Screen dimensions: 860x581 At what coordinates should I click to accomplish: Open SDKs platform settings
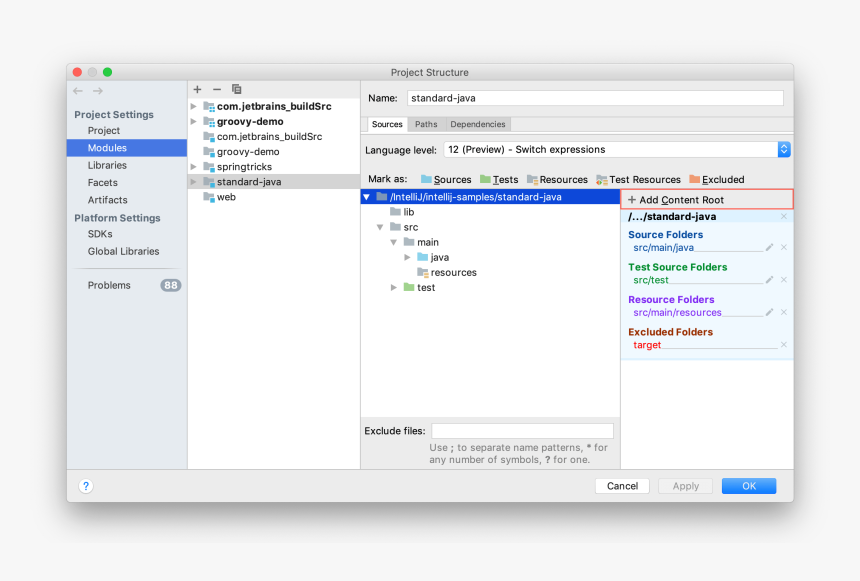pos(100,234)
